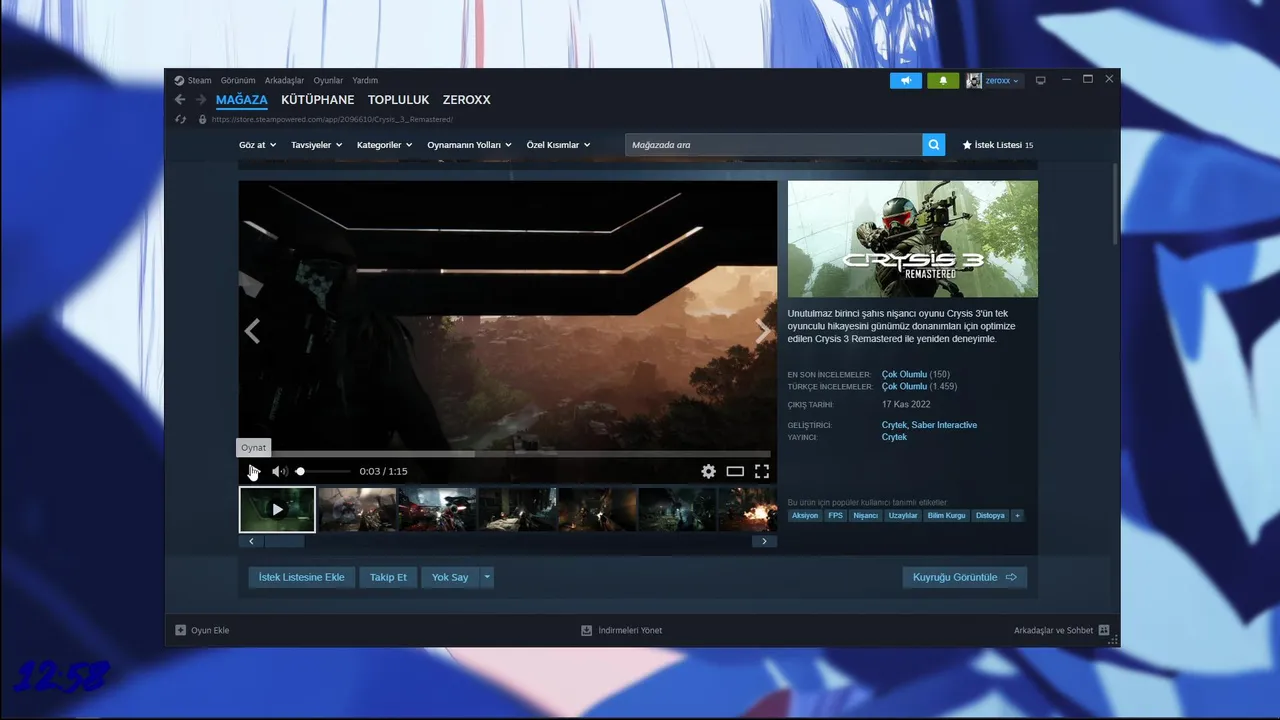Screen dimensions: 1280x720
Task: Expand the Tavsiyeler dropdown
Action: pyautogui.click(x=316, y=145)
